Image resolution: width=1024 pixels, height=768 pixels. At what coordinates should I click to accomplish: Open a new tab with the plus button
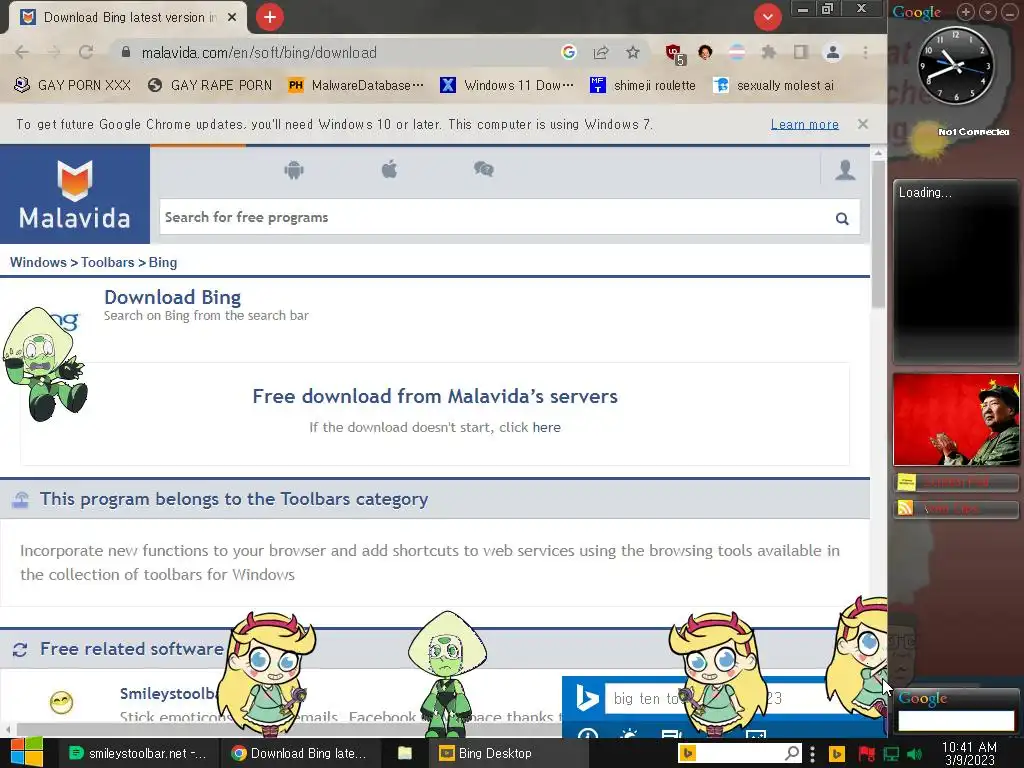tap(270, 17)
